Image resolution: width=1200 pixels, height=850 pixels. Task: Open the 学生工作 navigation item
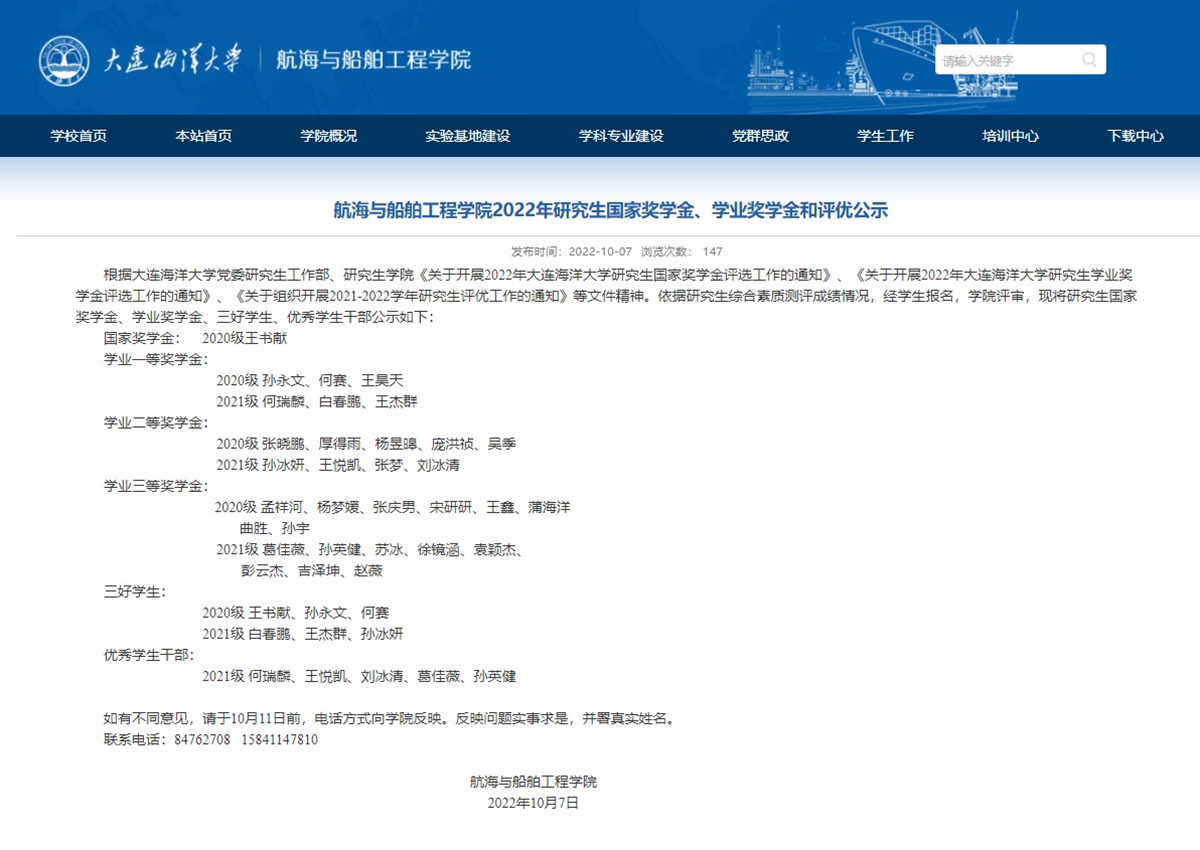[x=885, y=136]
